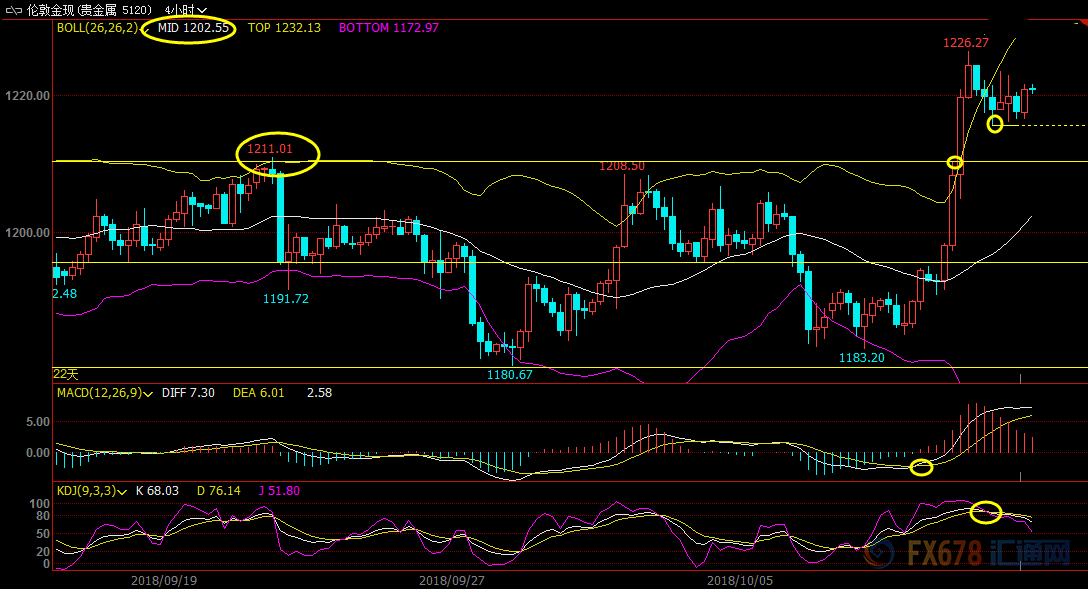
Task: Click the TOP 1232.13 value
Action: [x=284, y=28]
